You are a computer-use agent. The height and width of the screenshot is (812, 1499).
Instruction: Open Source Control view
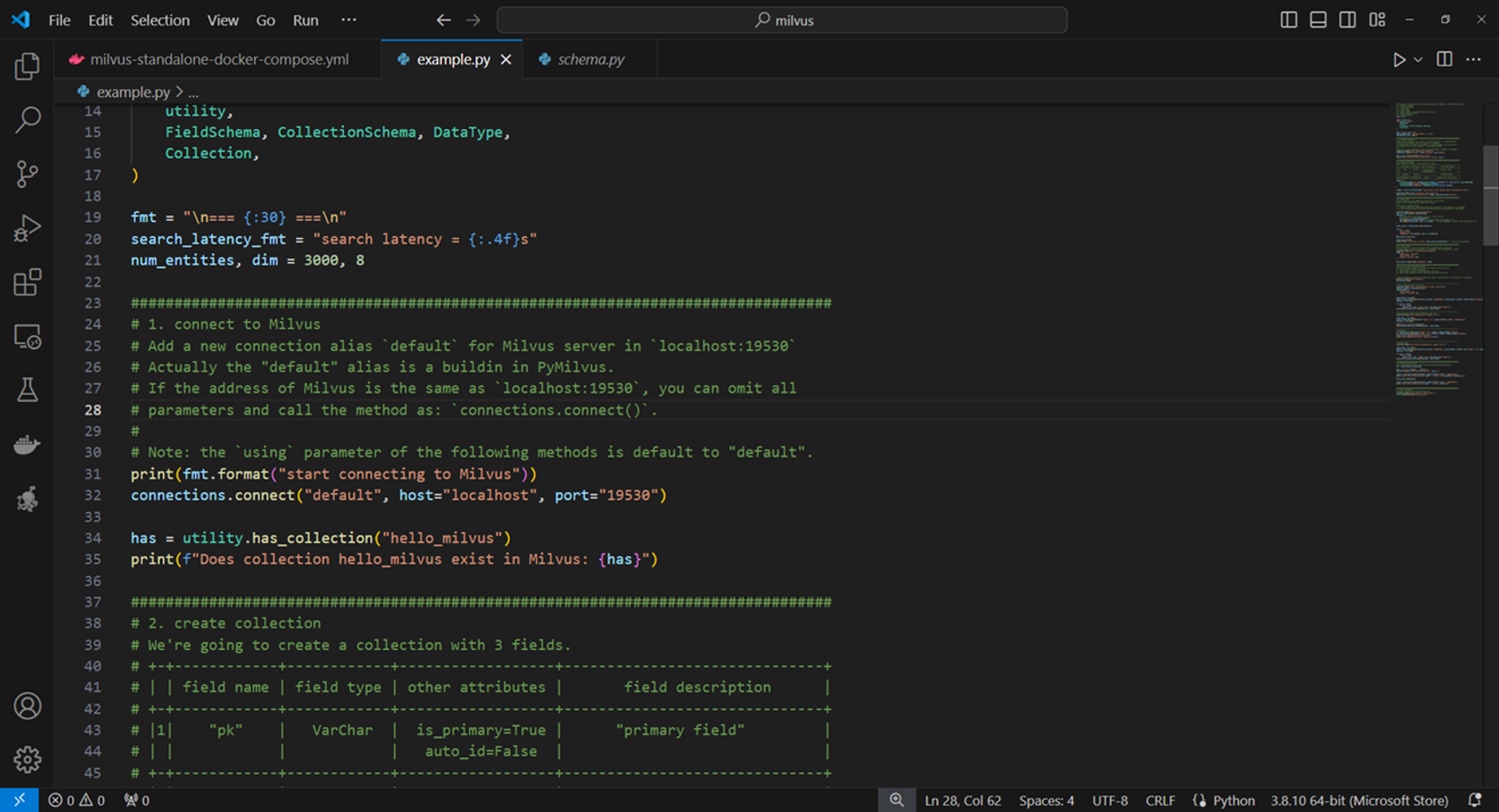point(27,174)
